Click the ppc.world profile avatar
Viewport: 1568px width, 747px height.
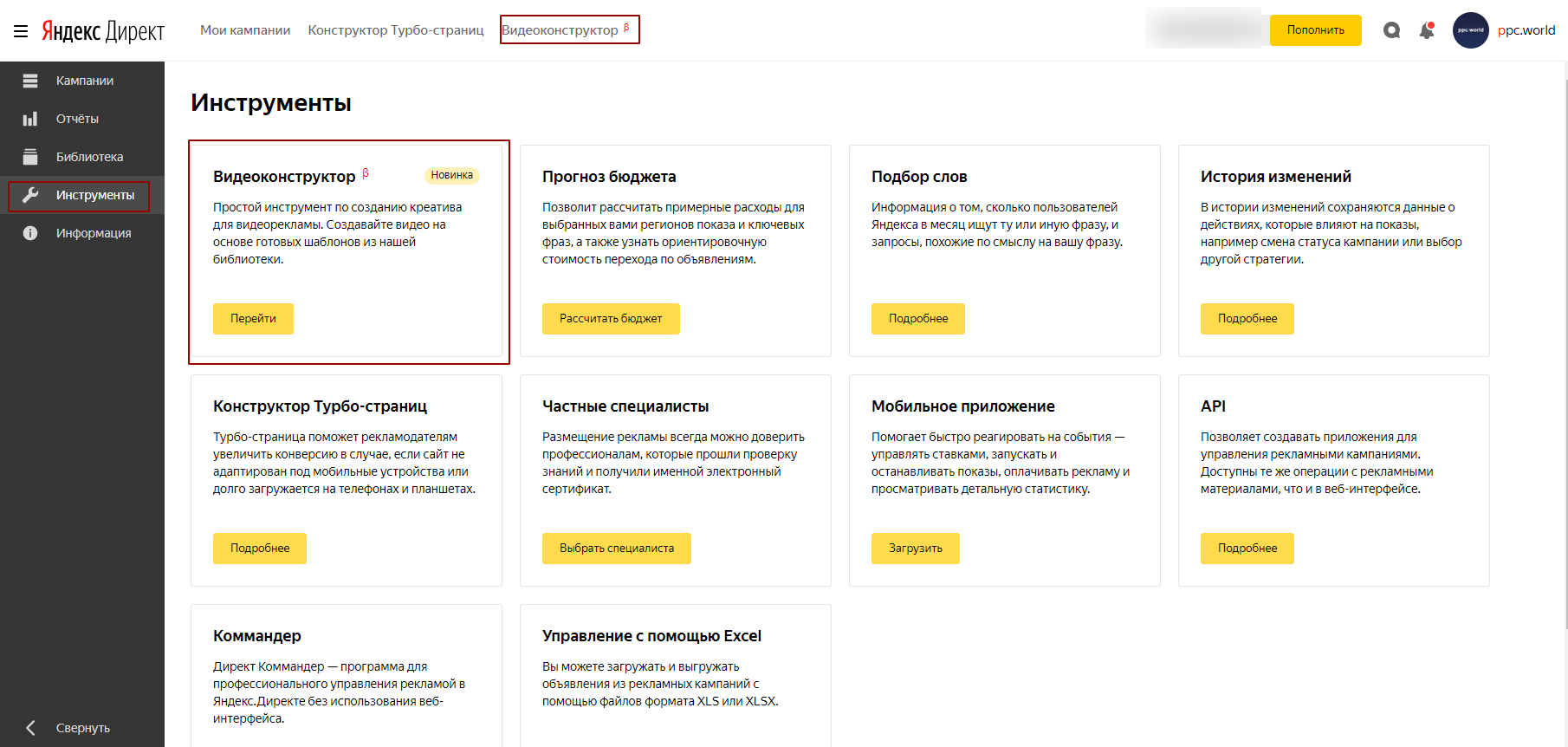1470,30
